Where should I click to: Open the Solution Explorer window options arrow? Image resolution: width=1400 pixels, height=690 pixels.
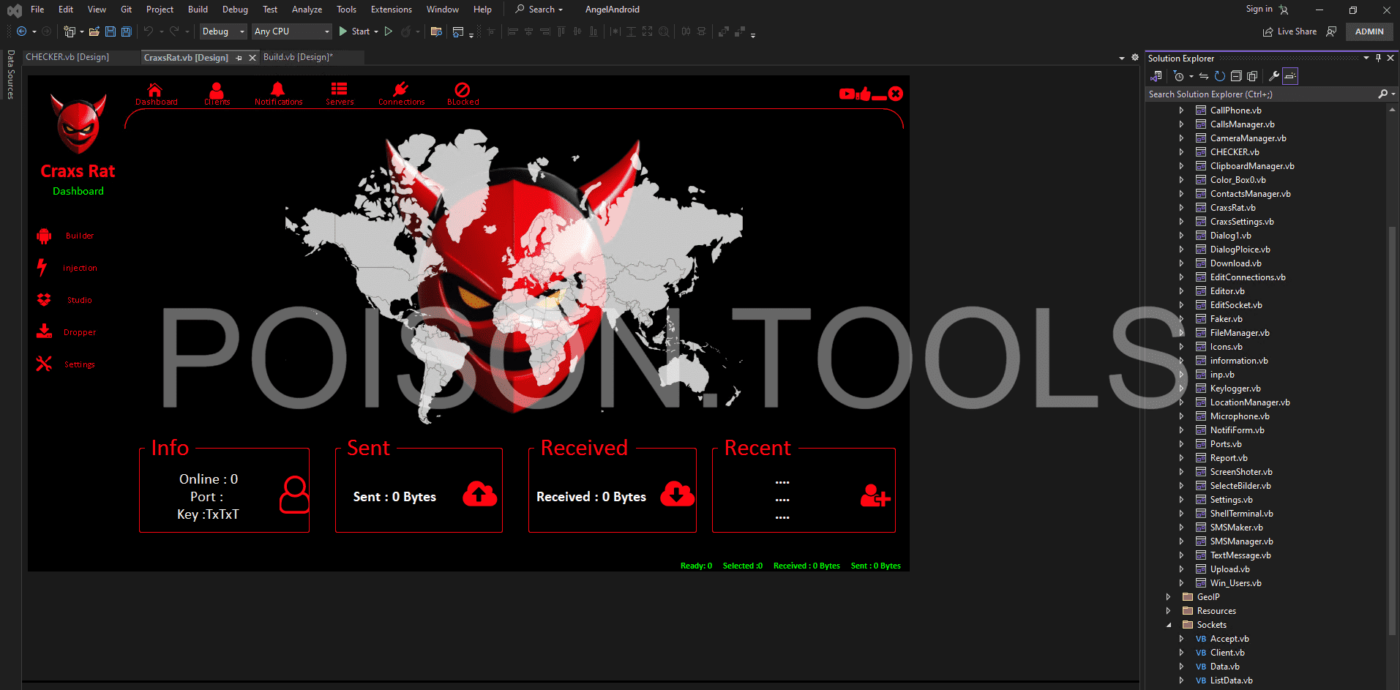1366,58
